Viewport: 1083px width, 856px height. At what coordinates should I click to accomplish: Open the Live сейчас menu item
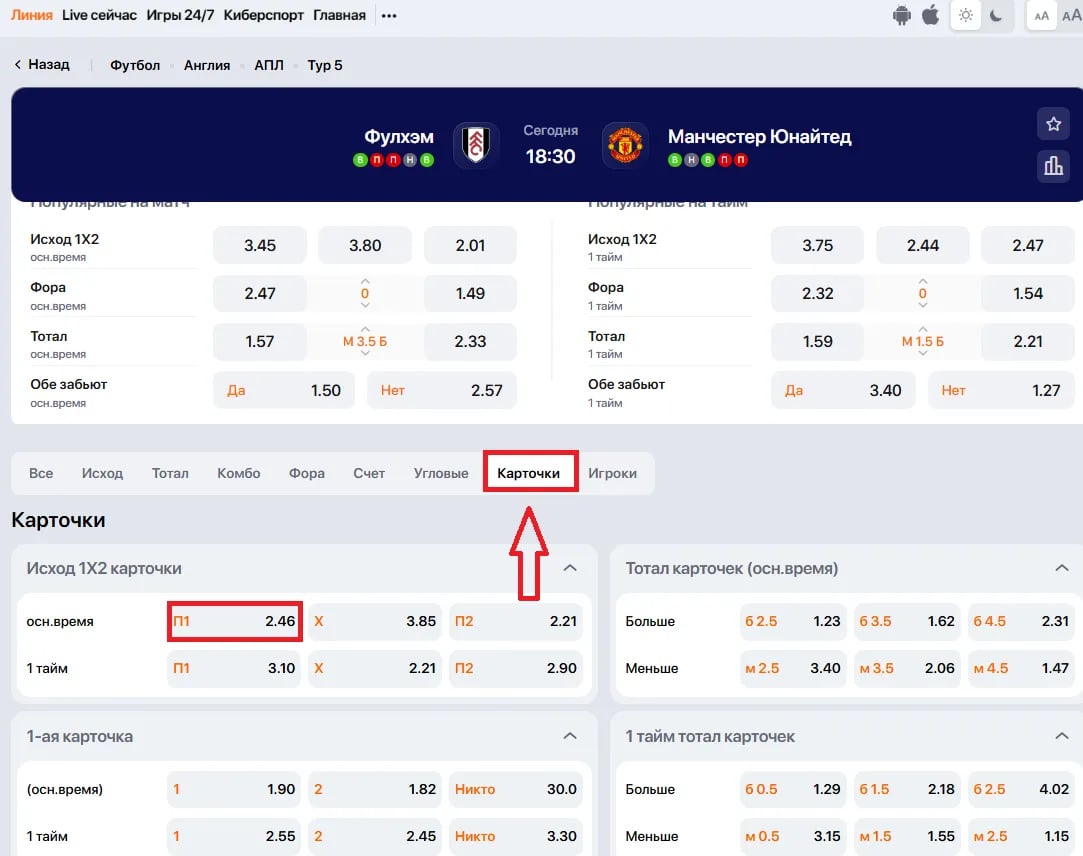[99, 15]
